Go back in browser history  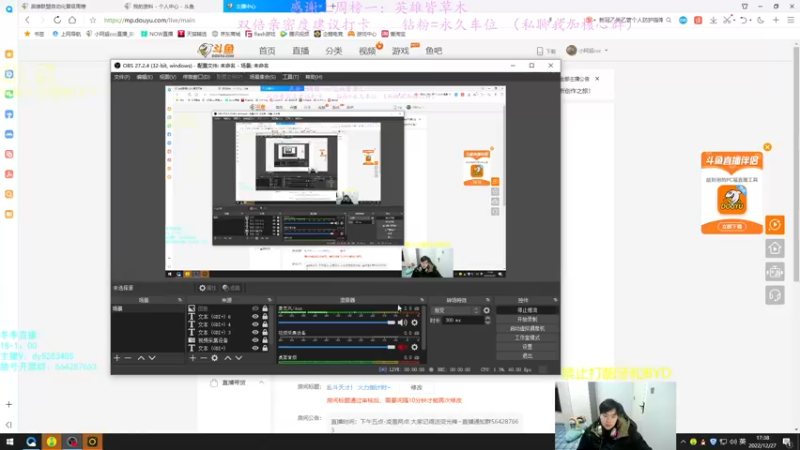[x=28, y=20]
